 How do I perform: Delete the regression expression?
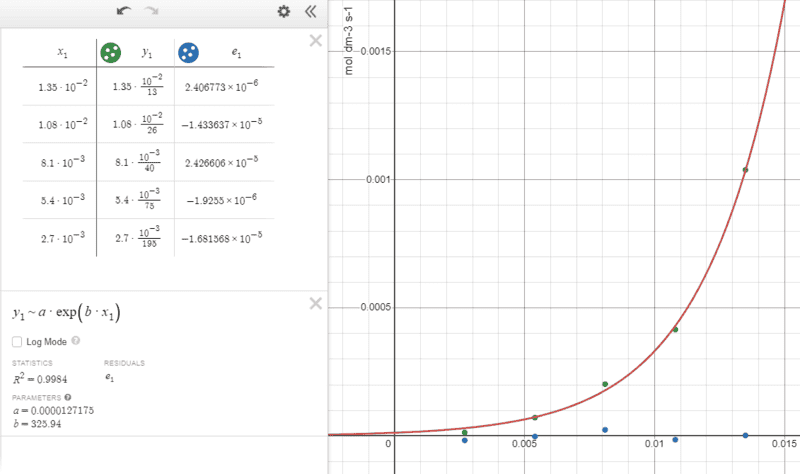click(316, 304)
